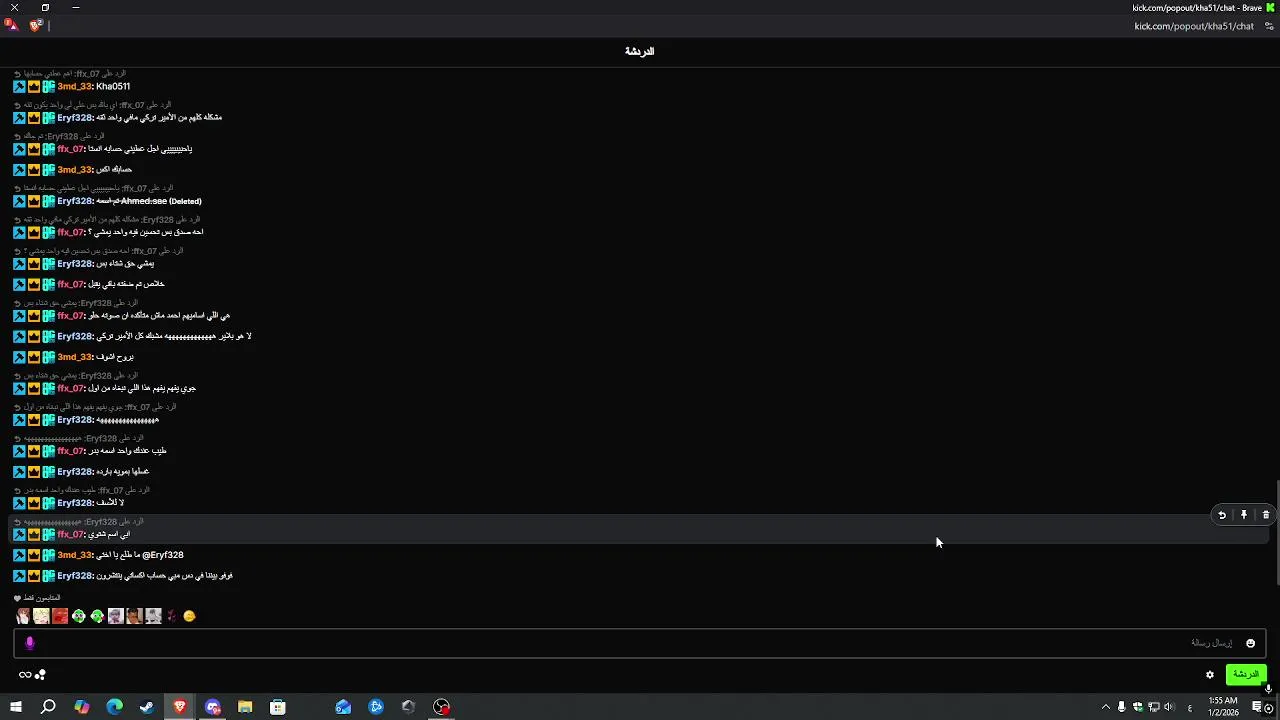Viewport: 1280px width, 720px height.
Task: Click the kick.com/popout/kha51/chat address text
Action: pos(1194,26)
